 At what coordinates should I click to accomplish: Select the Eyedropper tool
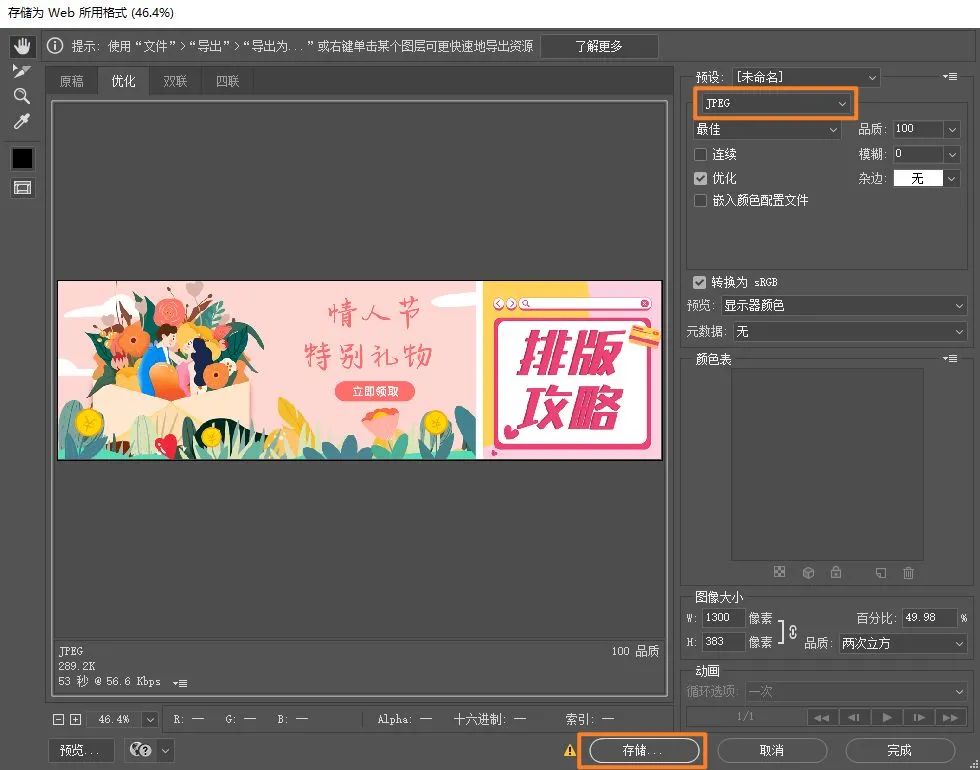pos(22,121)
